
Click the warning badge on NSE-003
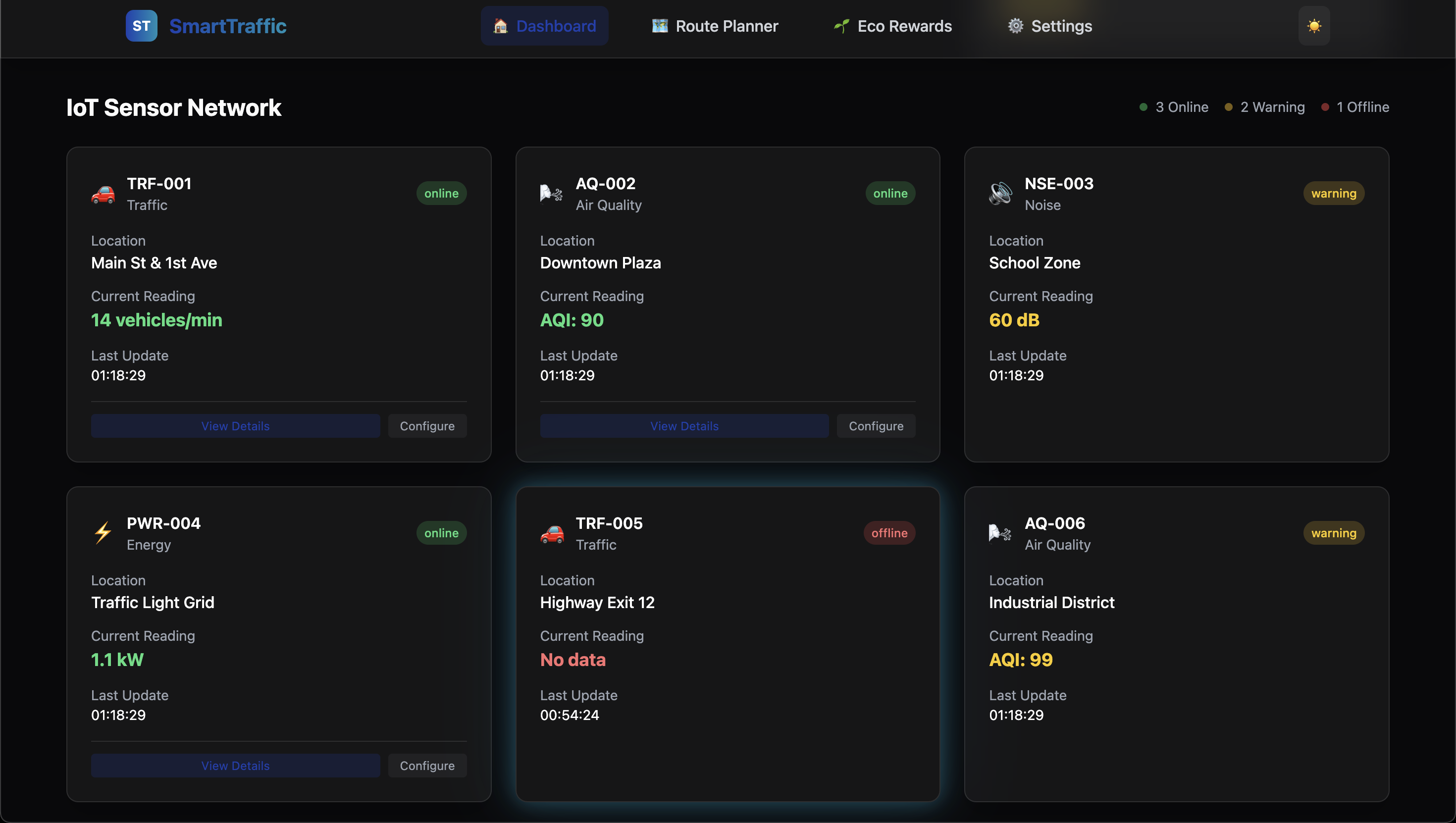pos(1333,193)
